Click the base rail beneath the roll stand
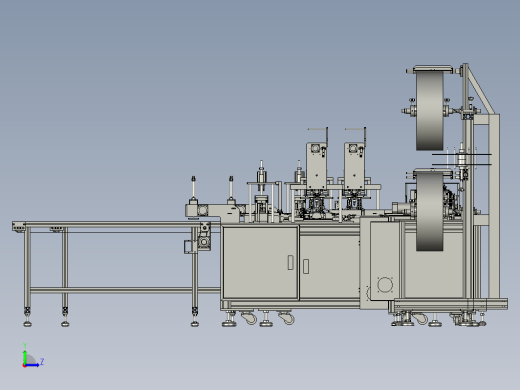520x390 pixels. coord(451,304)
